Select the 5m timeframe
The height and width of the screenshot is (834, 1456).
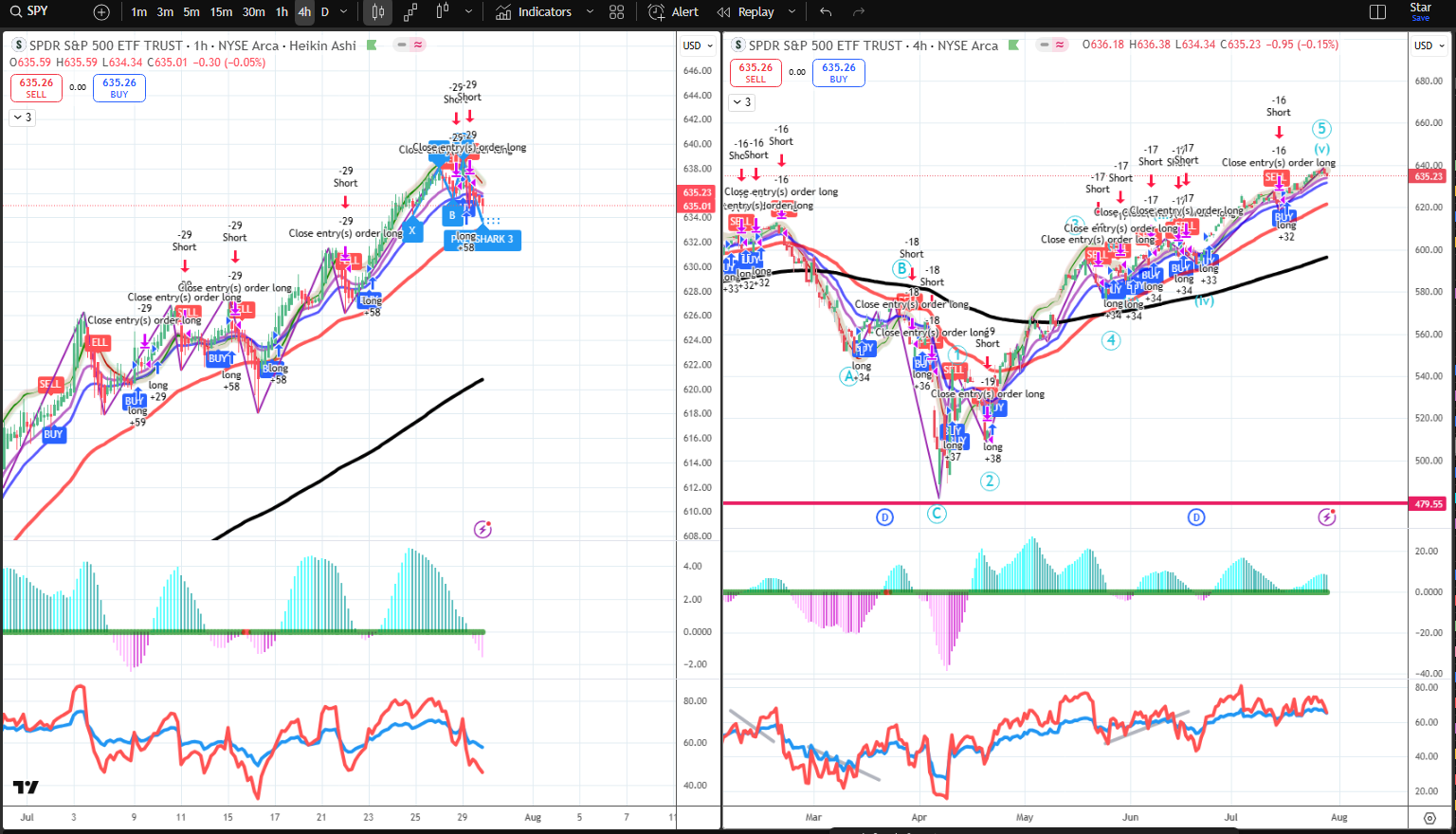(x=191, y=12)
